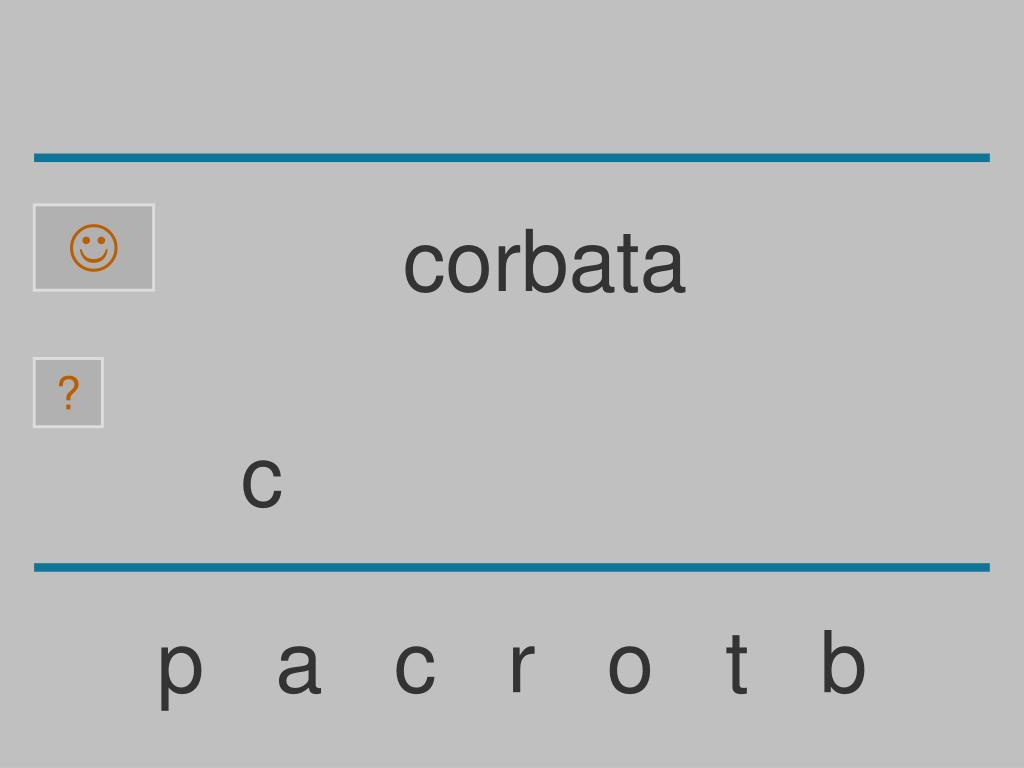Get a hint with the ? button

coord(69,392)
